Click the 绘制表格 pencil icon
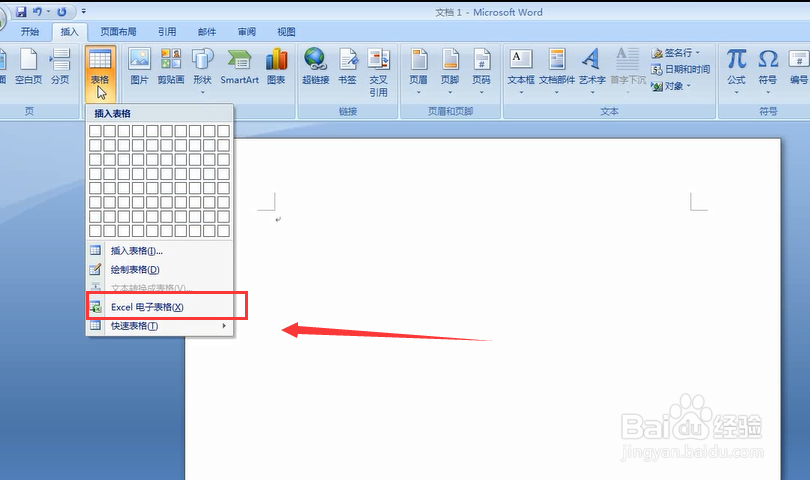This screenshot has height=480, width=810. tap(96, 269)
